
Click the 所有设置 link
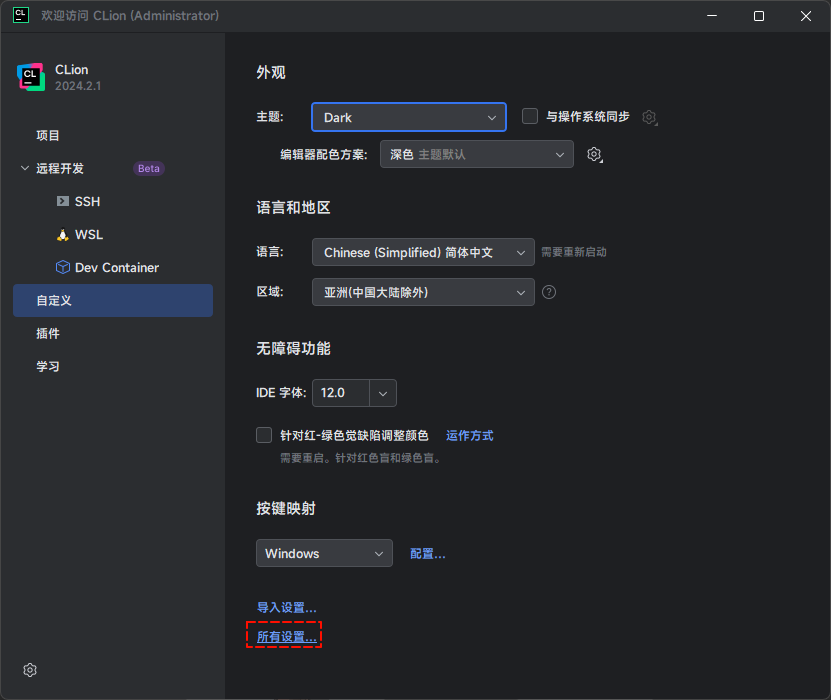pyautogui.click(x=283, y=635)
